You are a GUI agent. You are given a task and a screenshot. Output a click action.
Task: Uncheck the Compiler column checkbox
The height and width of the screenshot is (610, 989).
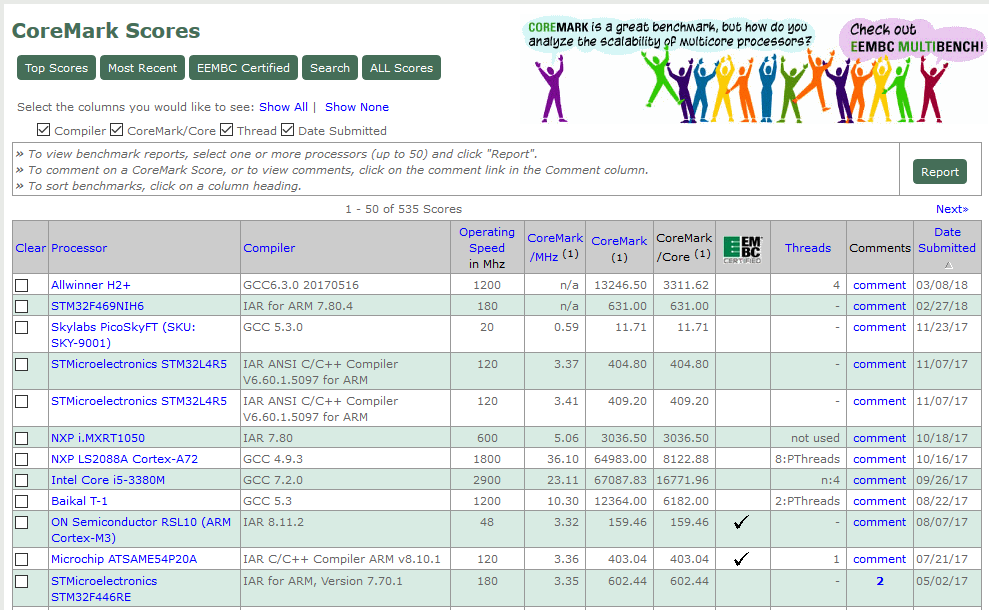(x=44, y=130)
